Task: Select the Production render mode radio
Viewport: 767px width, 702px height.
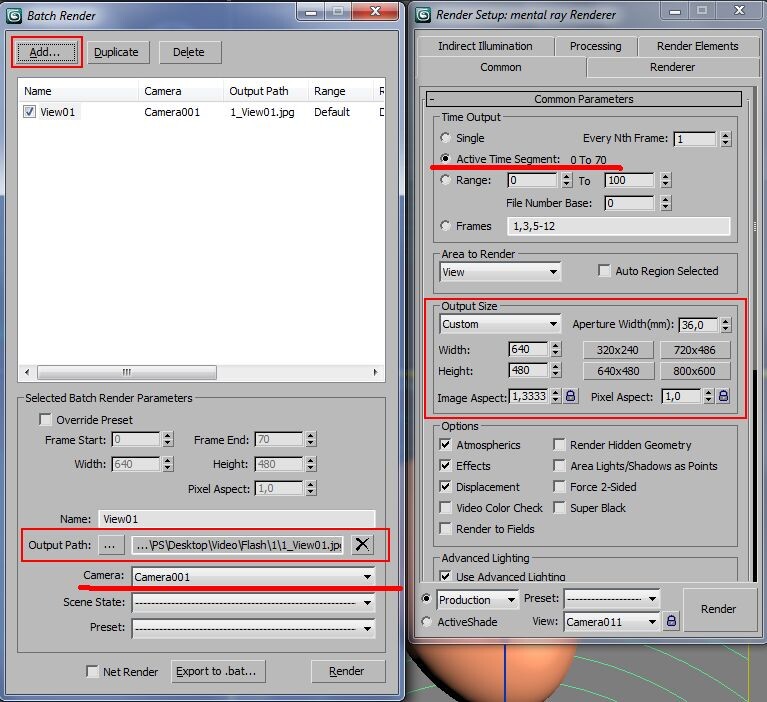Action: (426, 598)
